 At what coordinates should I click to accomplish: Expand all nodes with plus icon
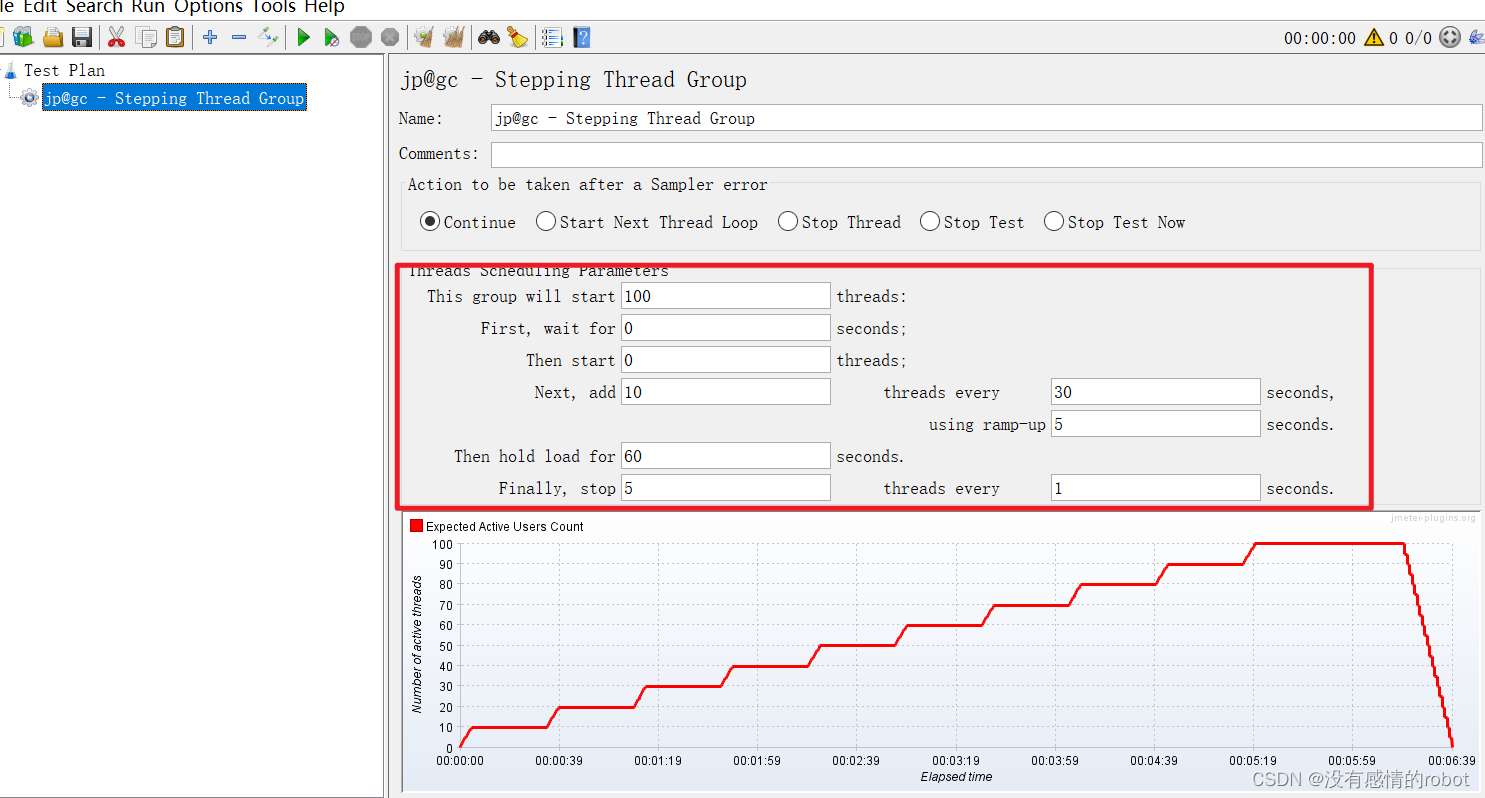[210, 37]
